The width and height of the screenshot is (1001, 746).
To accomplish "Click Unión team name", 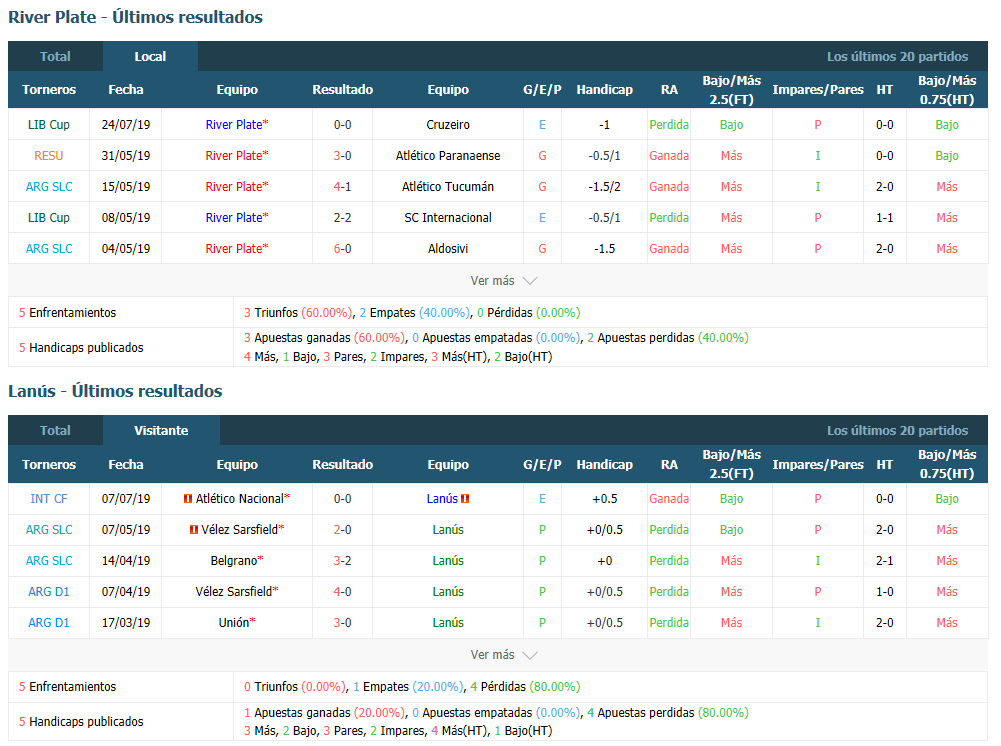I will click(x=234, y=623).
